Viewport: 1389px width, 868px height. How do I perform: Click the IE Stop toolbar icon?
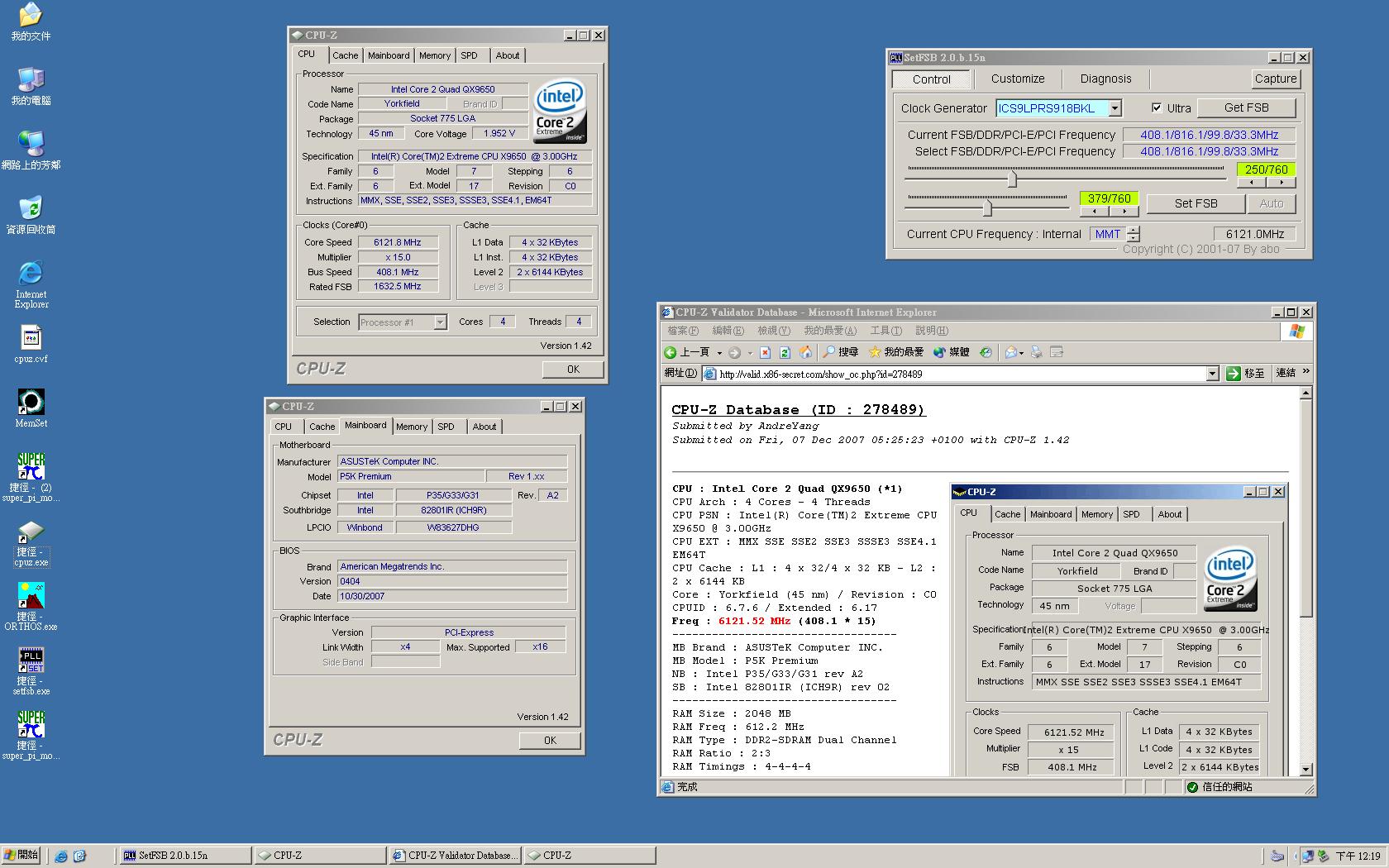click(765, 352)
